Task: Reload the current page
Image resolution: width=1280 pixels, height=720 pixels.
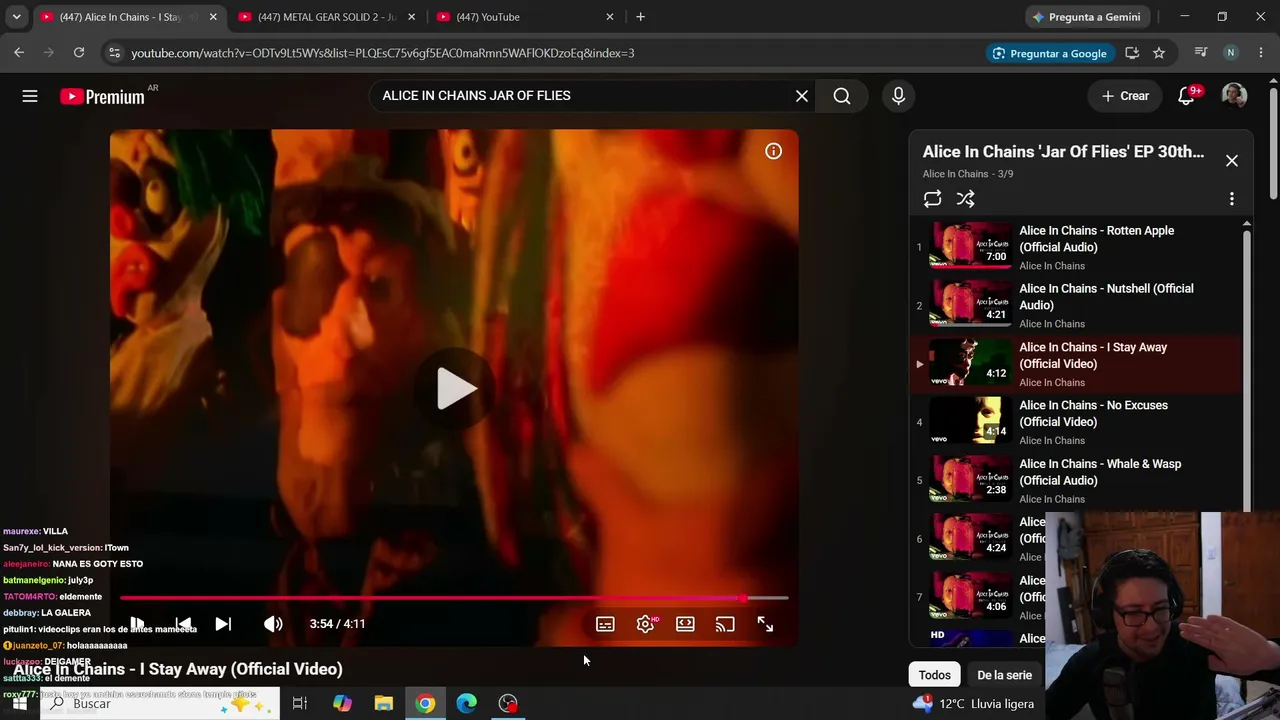Action: [79, 53]
